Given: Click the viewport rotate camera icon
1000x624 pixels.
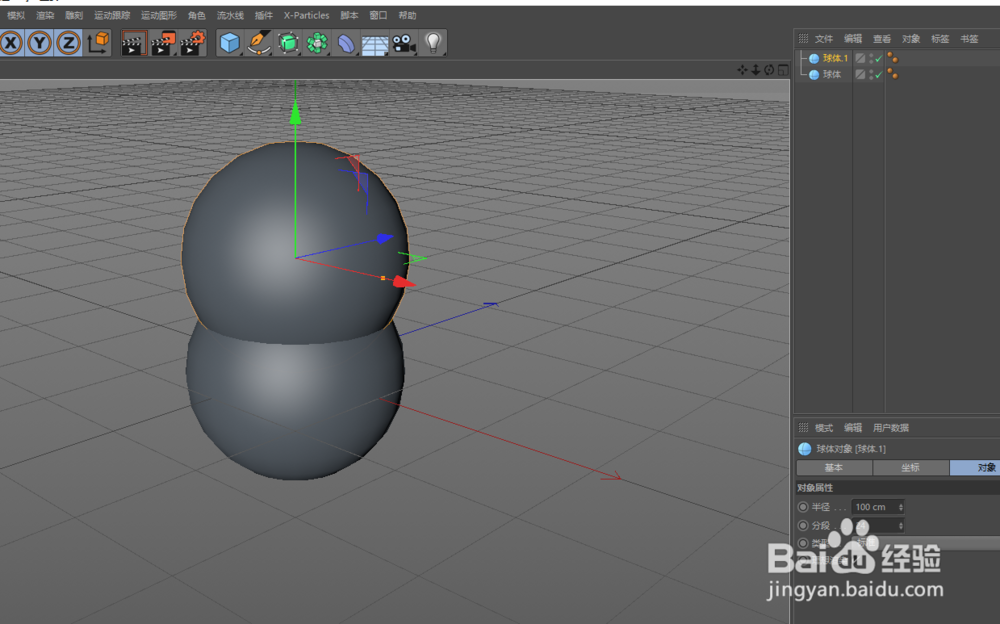Looking at the screenshot, I should pyautogui.click(x=769, y=70).
